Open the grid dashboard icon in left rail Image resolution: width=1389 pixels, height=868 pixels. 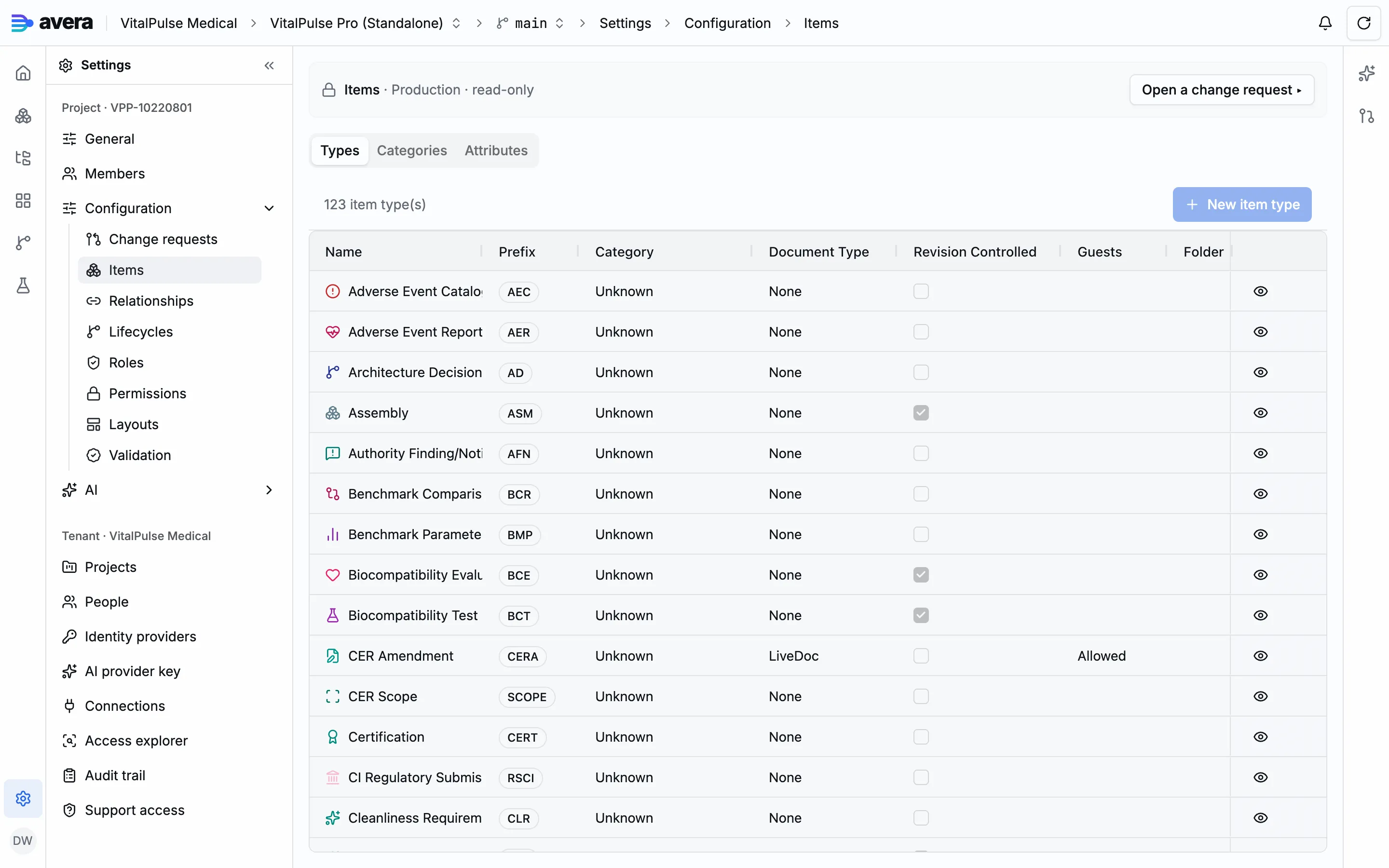point(23,200)
